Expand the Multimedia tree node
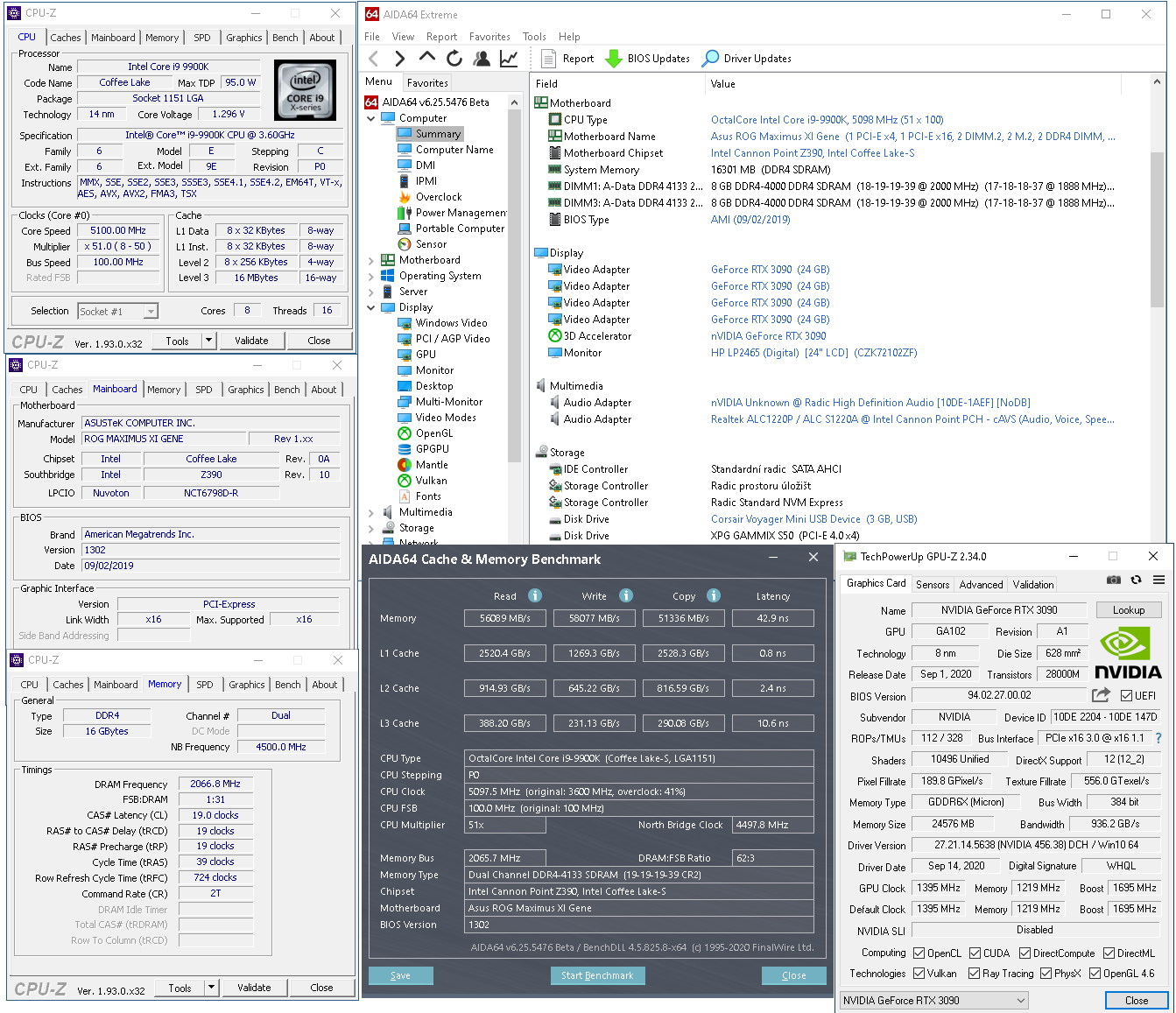Screen dimensions: 1176x1013 click(x=370, y=512)
